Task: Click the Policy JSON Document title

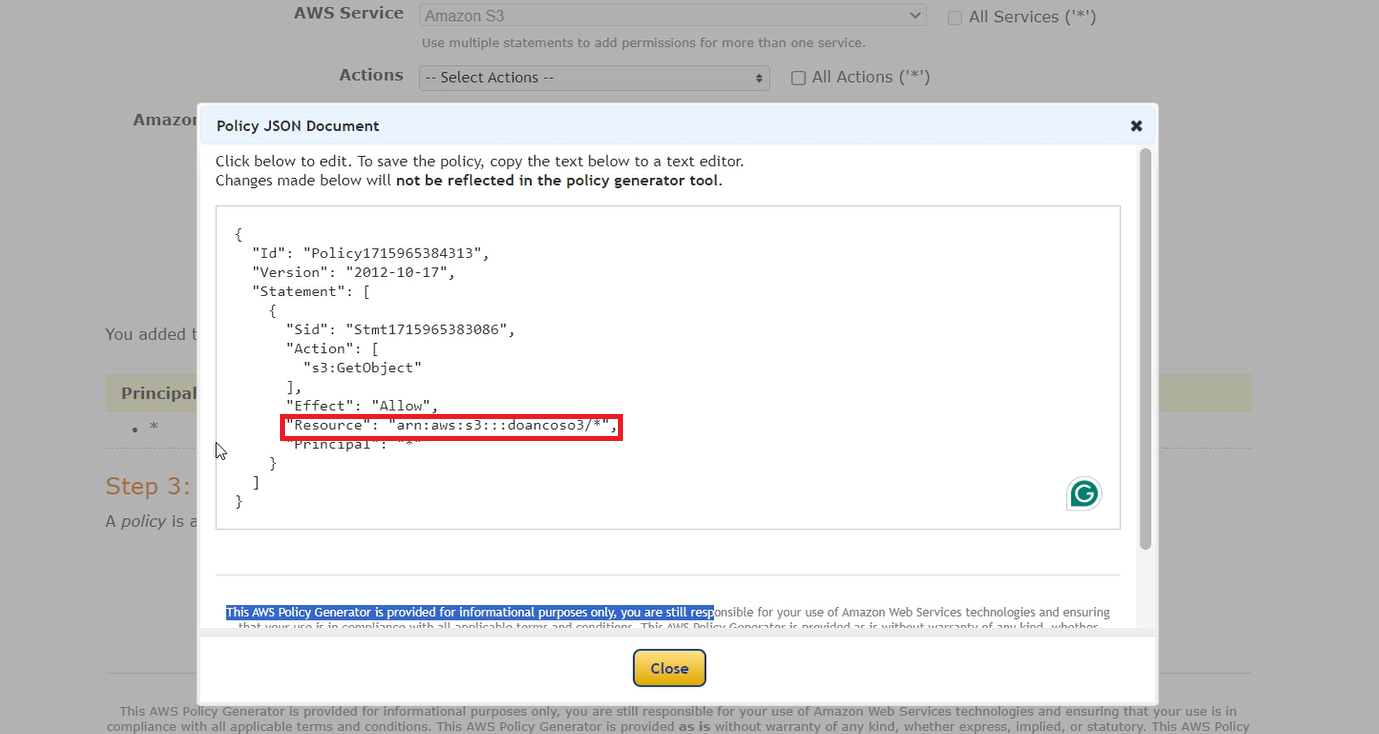Action: [297, 125]
